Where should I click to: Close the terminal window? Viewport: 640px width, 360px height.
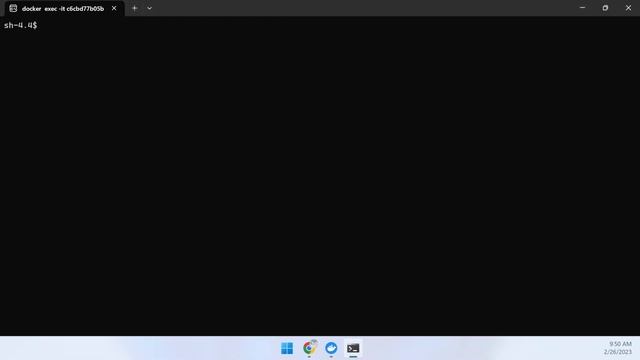[628, 8]
